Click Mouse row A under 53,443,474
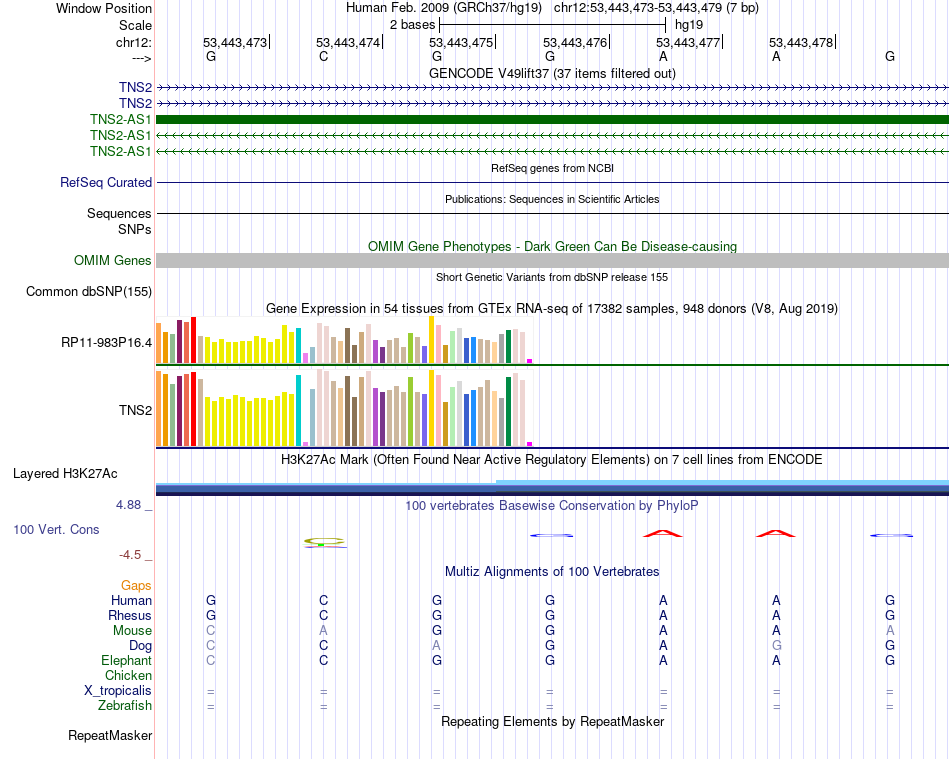 point(324,631)
